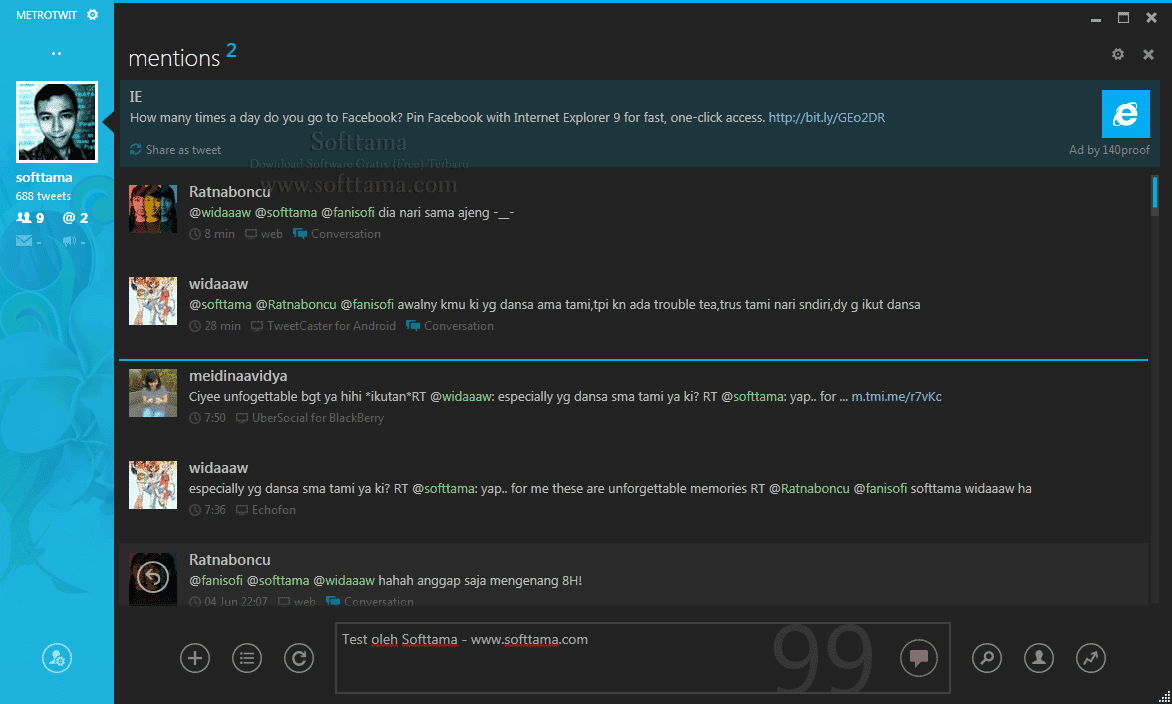Screen dimensions: 1172x704
Task: Refresh the timeline with the circular arrow icon
Action: coord(298,658)
